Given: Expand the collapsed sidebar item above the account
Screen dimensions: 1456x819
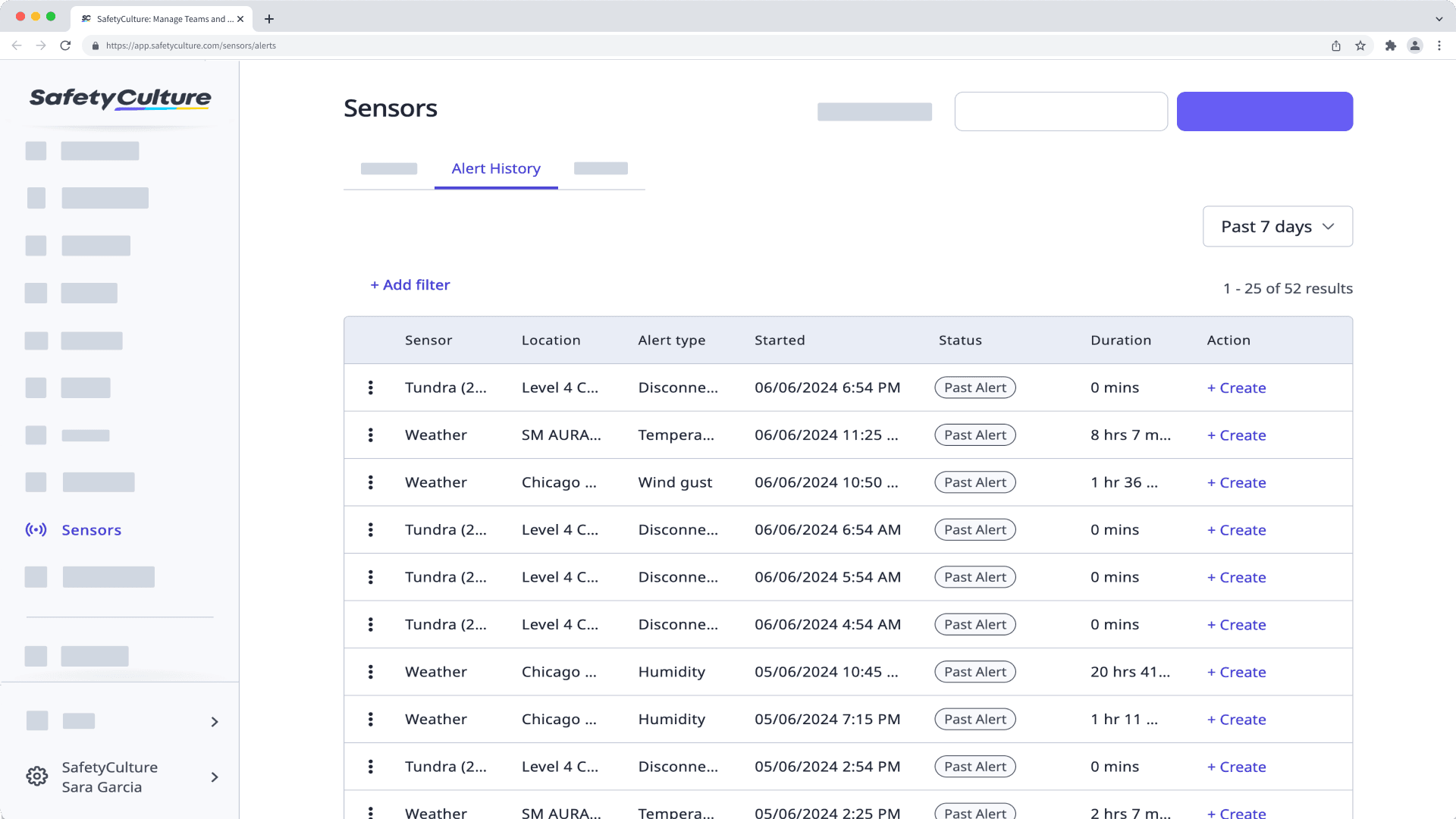Looking at the screenshot, I should tap(214, 721).
